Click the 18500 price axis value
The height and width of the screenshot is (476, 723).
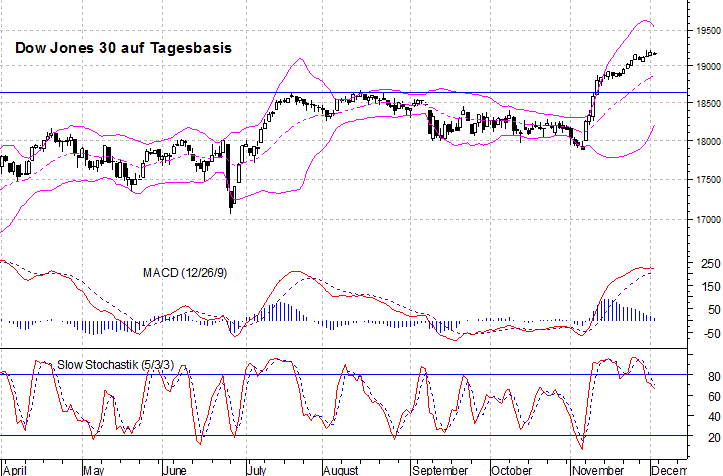coord(708,104)
